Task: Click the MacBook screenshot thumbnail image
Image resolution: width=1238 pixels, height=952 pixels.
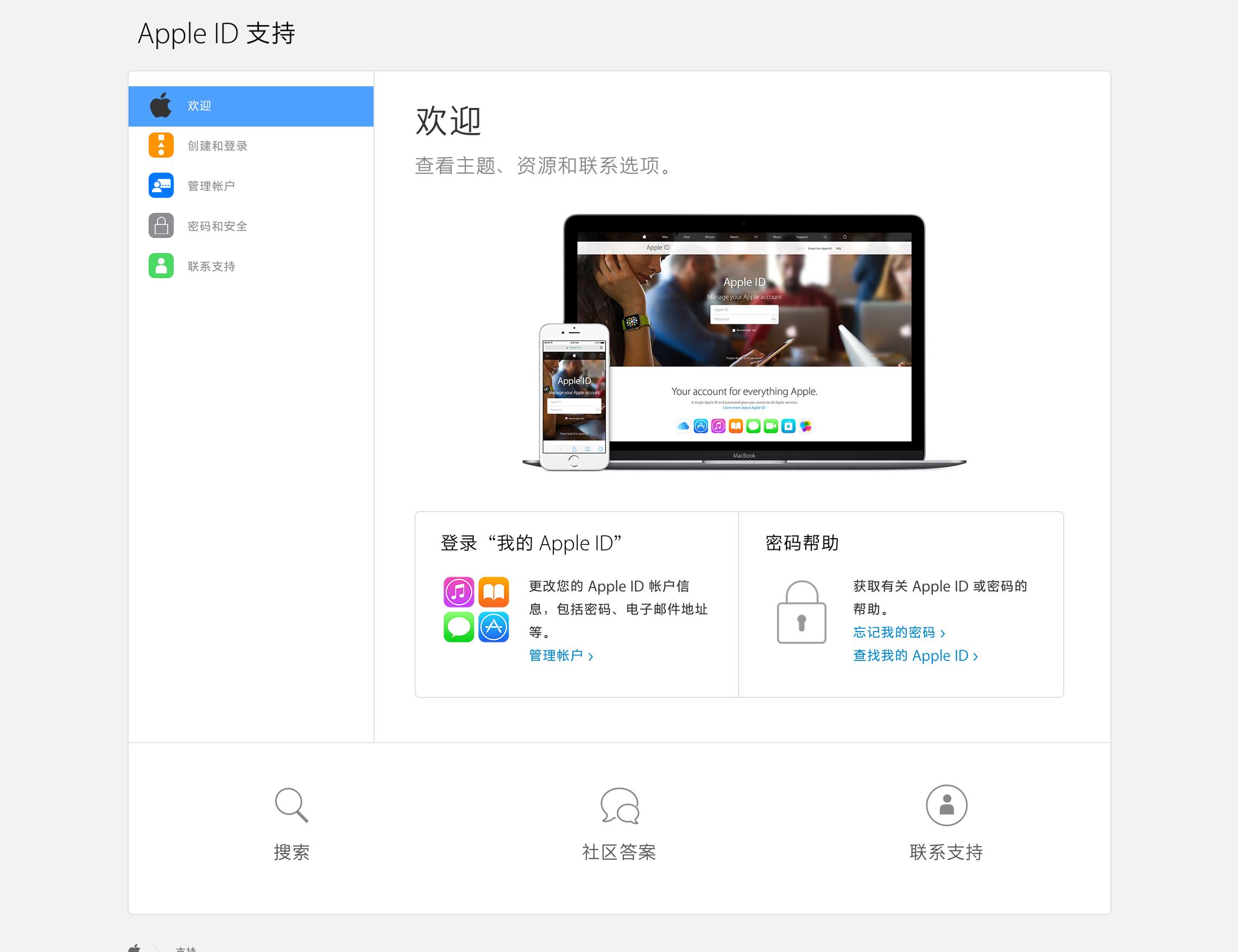Action: pyautogui.click(x=742, y=340)
